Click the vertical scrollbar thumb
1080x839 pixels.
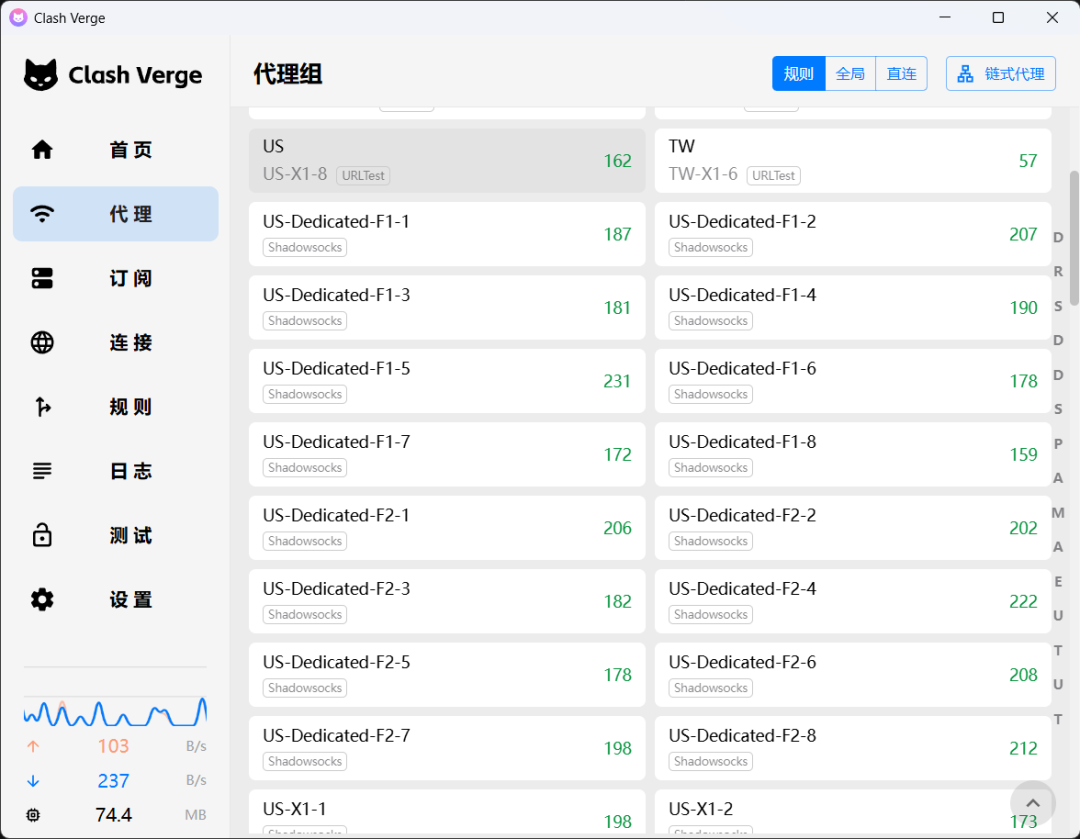[1074, 237]
